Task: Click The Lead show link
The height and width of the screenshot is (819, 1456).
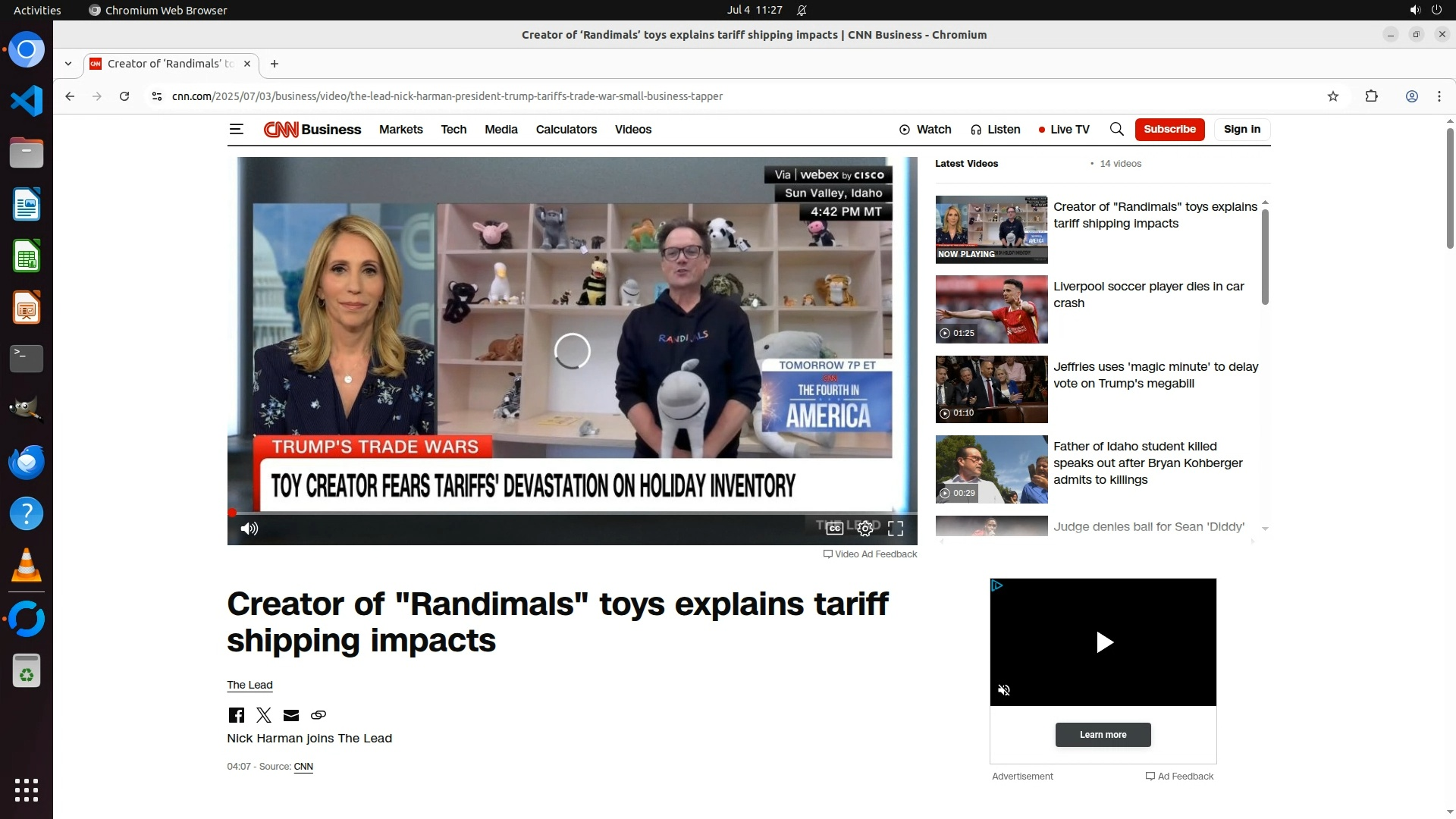Action: [249, 685]
